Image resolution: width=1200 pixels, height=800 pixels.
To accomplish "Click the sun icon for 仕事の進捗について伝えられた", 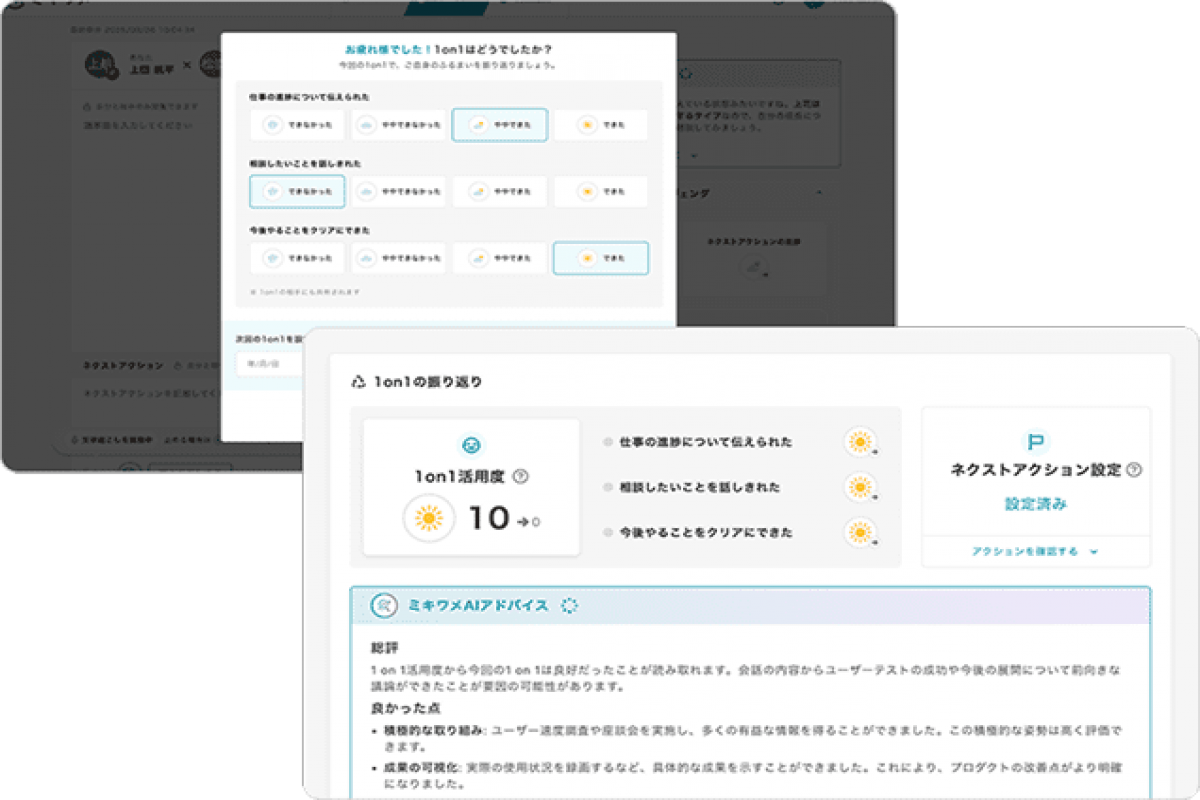I will pos(859,442).
